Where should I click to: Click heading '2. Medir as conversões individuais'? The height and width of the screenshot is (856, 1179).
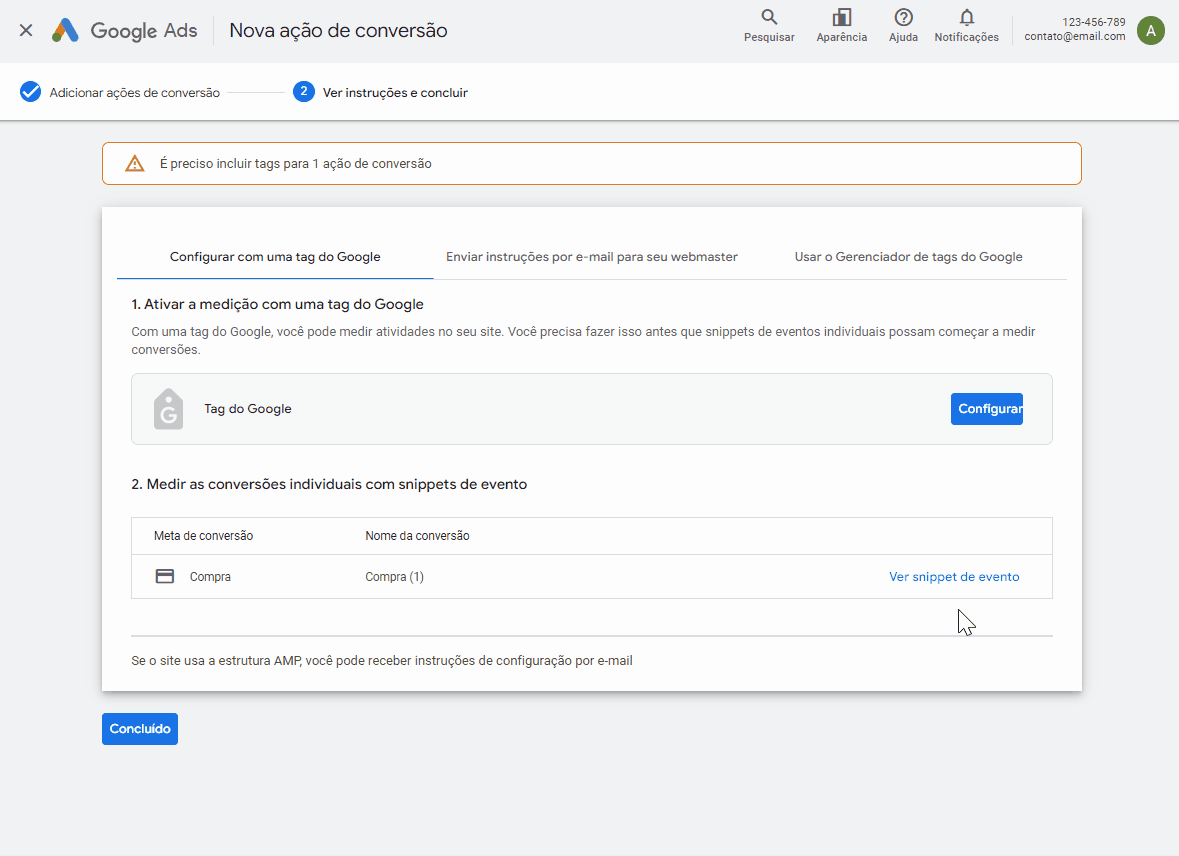329,484
